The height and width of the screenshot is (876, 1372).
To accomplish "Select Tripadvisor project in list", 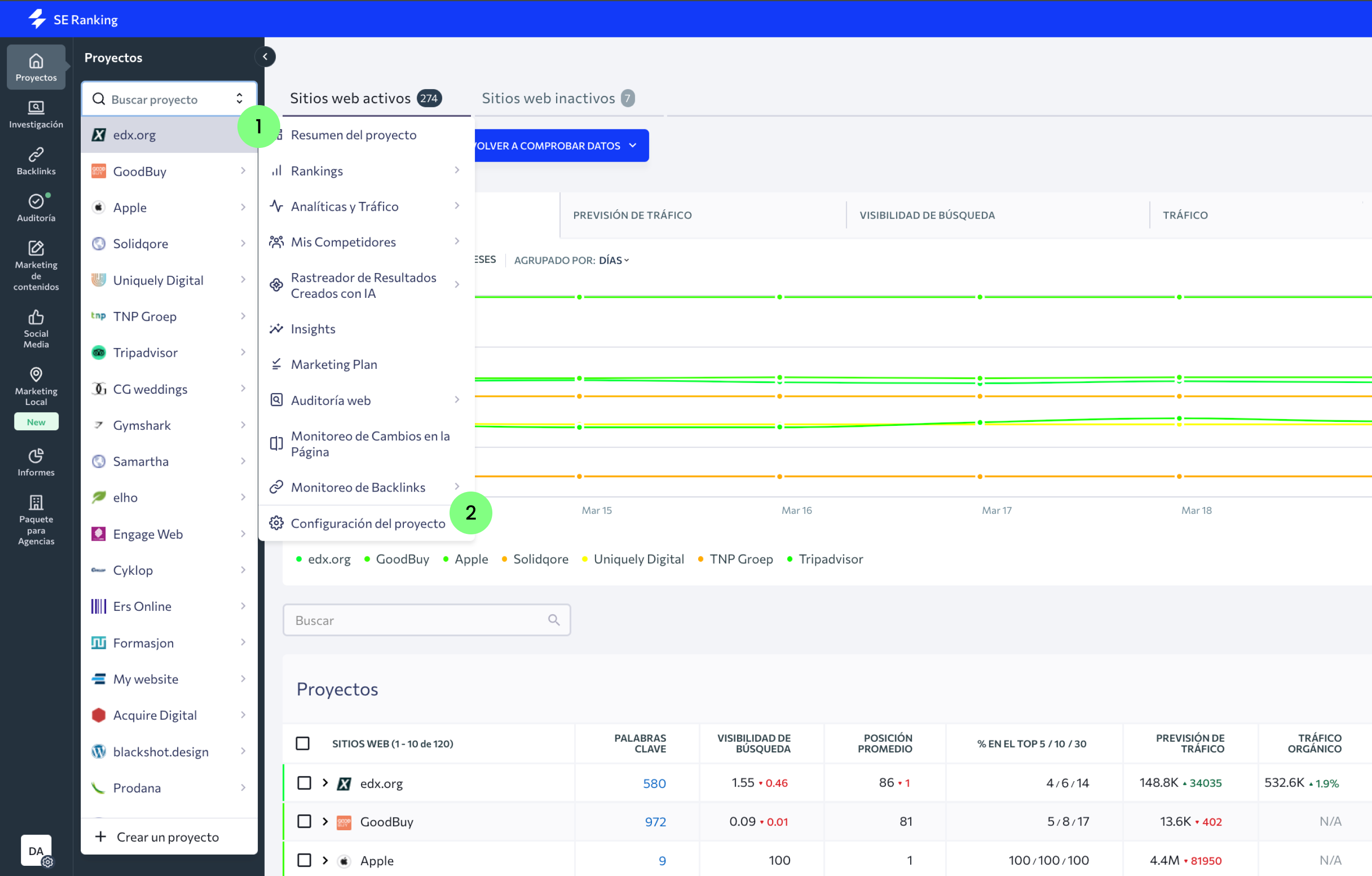I will click(x=169, y=352).
